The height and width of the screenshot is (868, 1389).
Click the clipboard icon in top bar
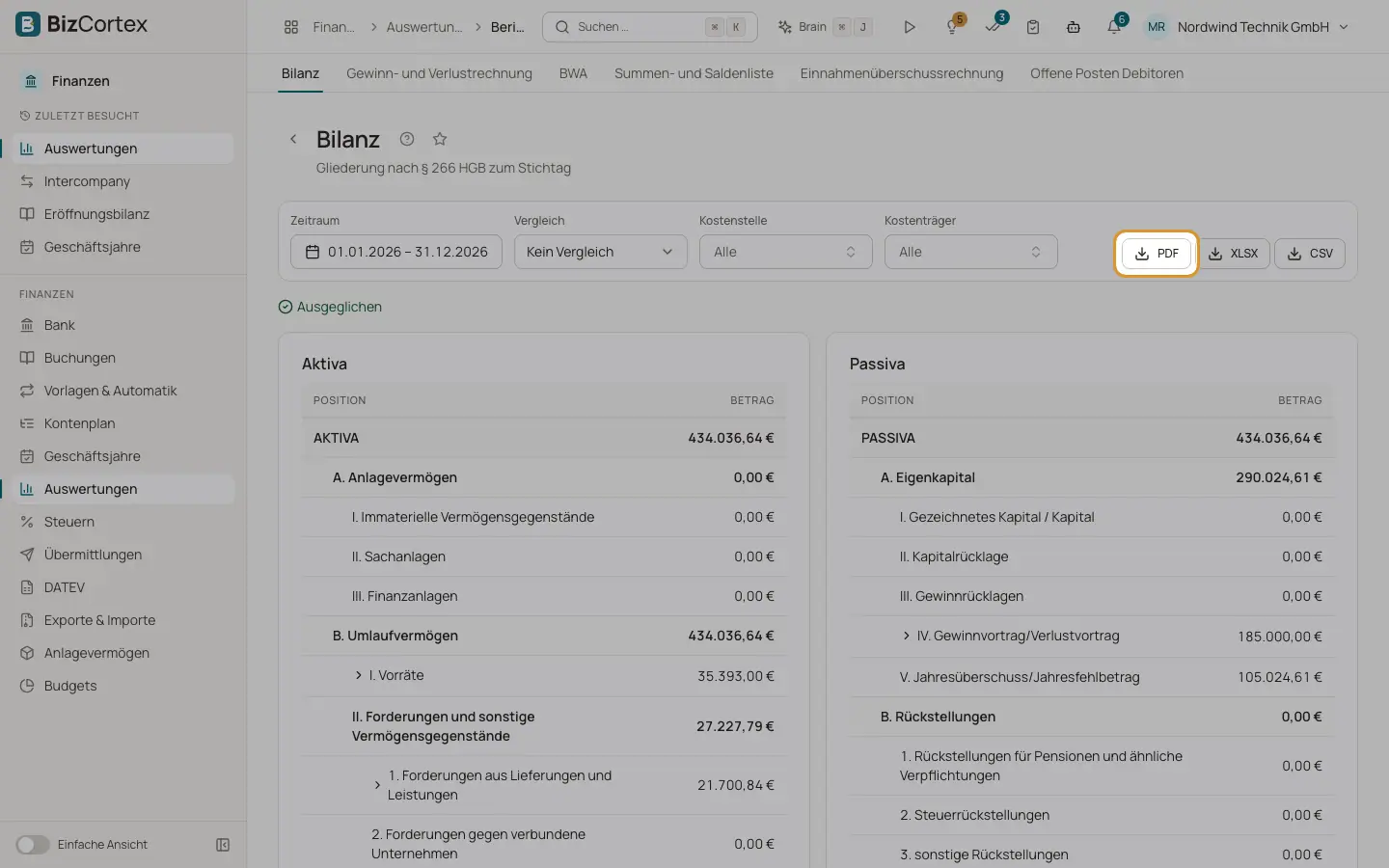pyautogui.click(x=1033, y=27)
